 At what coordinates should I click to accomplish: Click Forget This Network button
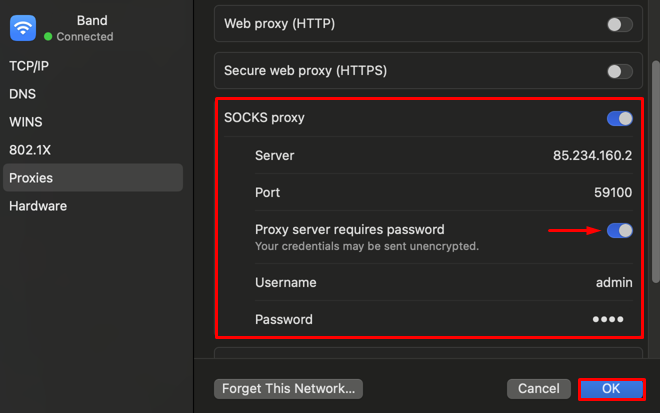(x=288, y=389)
